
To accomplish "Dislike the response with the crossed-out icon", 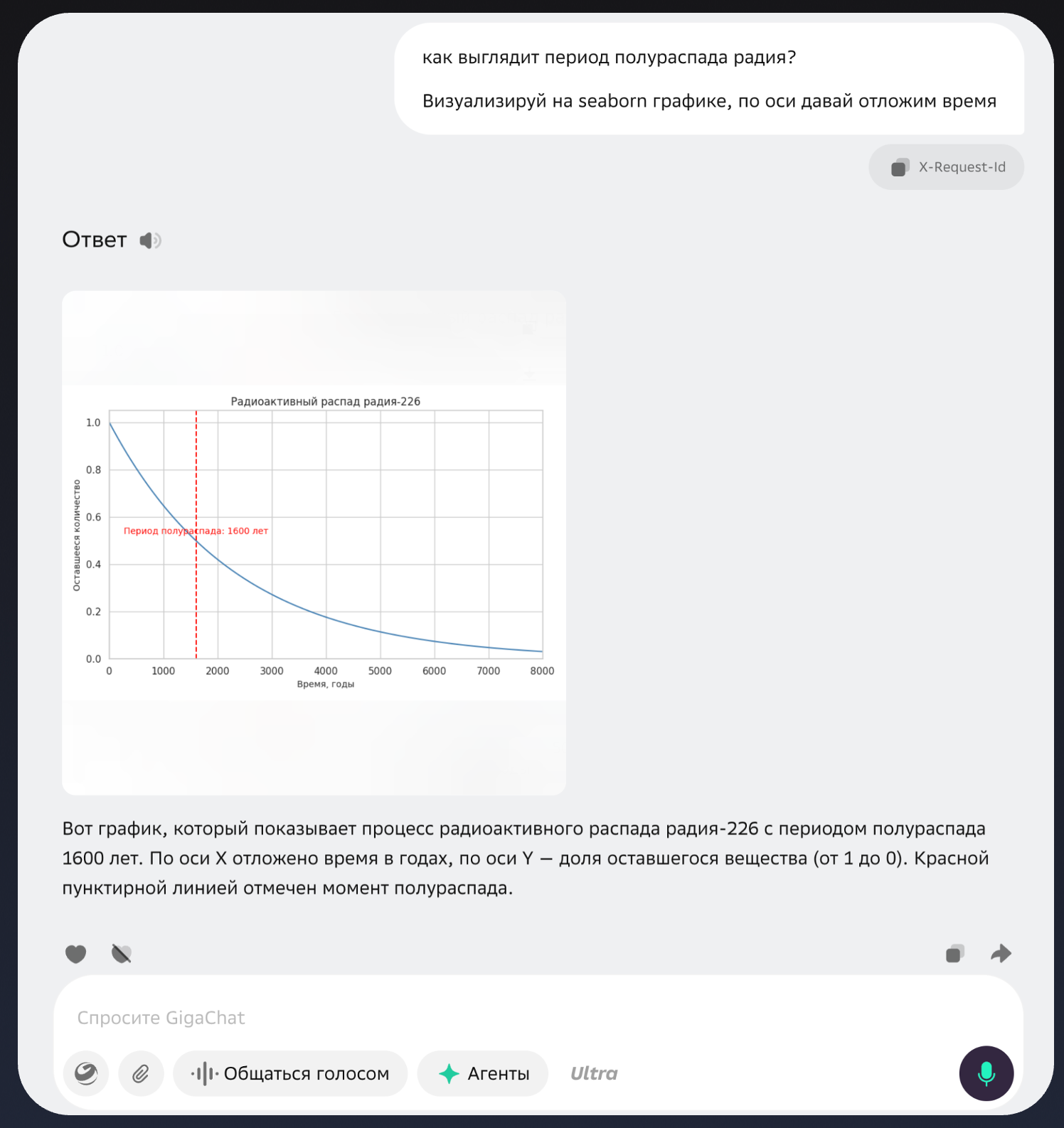I will pos(121,953).
